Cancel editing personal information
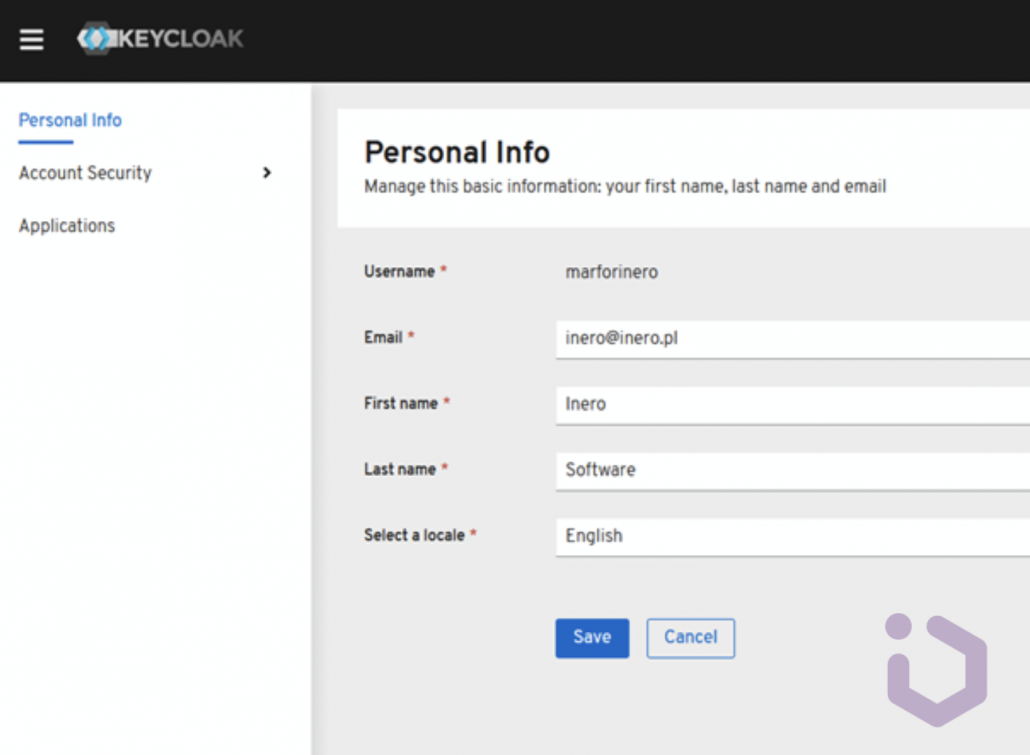 pyautogui.click(x=690, y=637)
